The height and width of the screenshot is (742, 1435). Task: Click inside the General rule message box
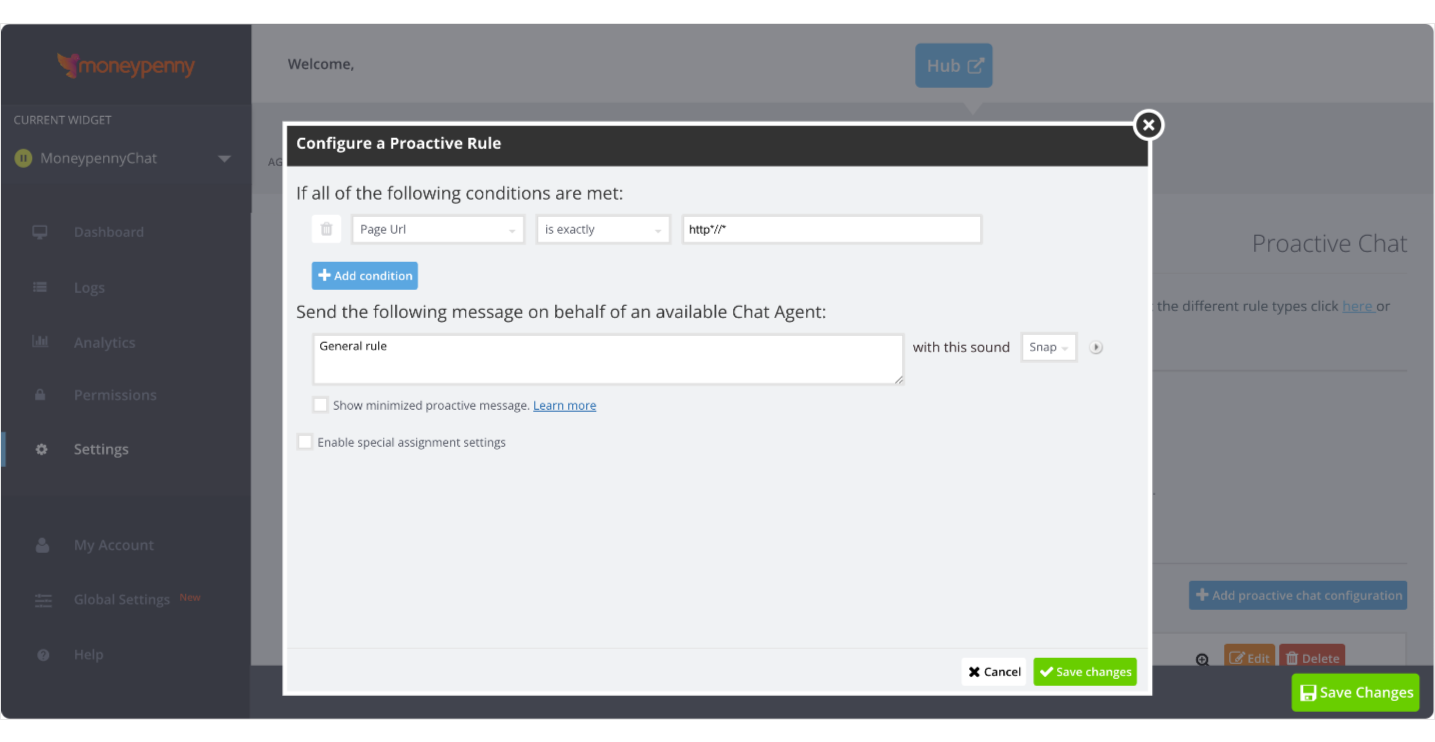(x=607, y=358)
